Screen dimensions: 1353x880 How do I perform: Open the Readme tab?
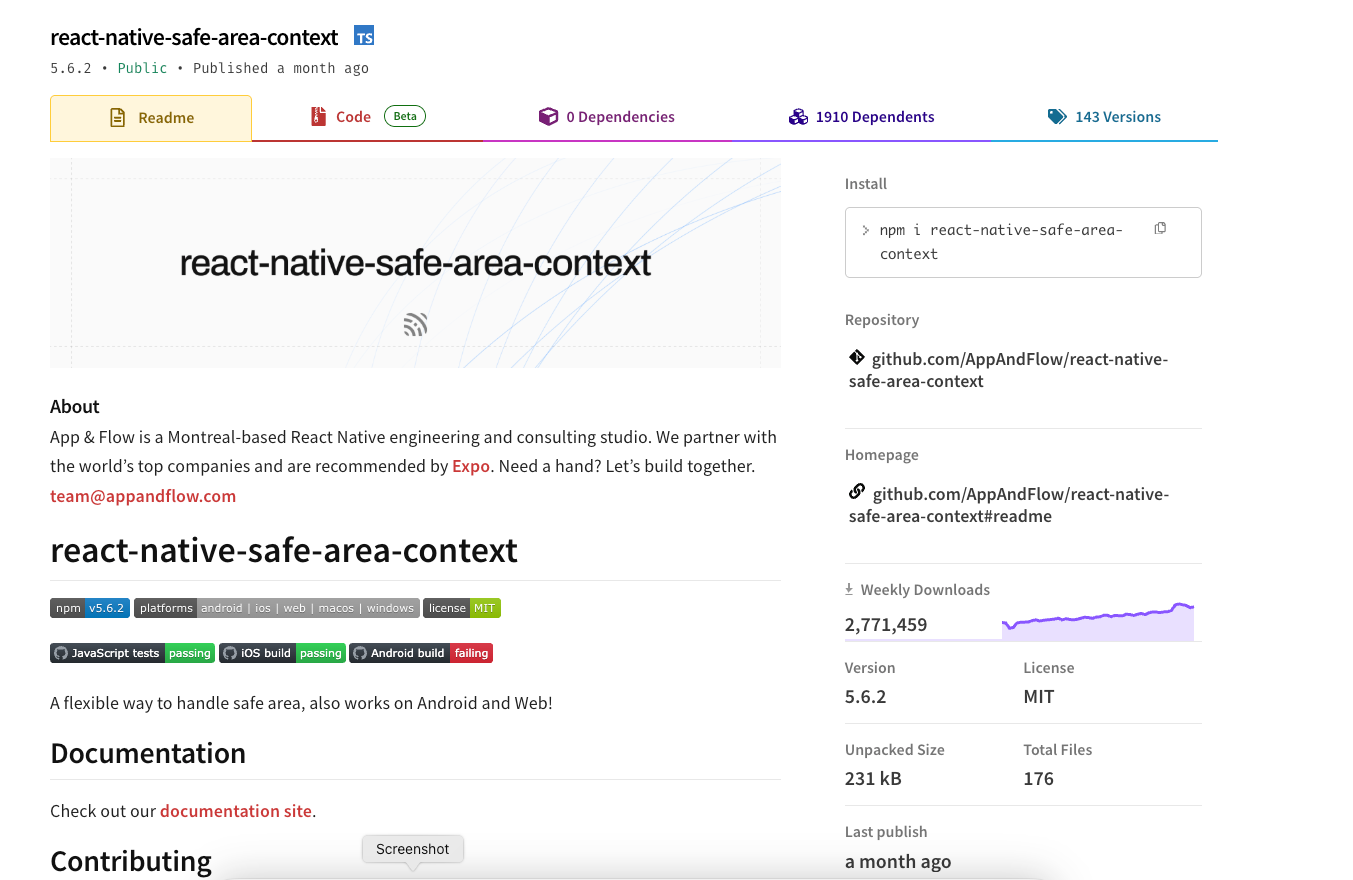click(151, 118)
